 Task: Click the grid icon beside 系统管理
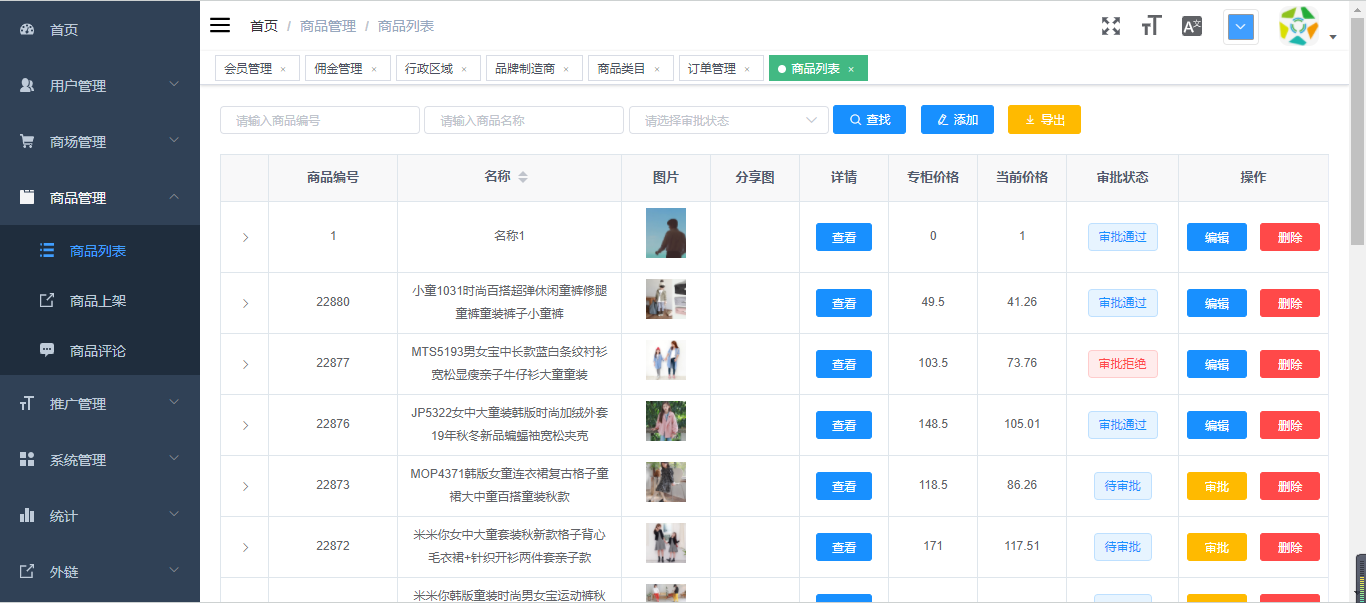pos(27,459)
